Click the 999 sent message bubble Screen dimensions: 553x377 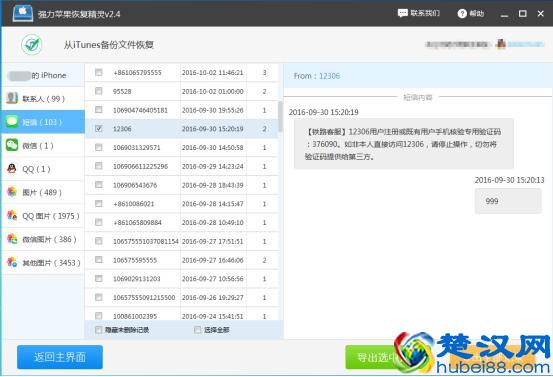point(508,201)
